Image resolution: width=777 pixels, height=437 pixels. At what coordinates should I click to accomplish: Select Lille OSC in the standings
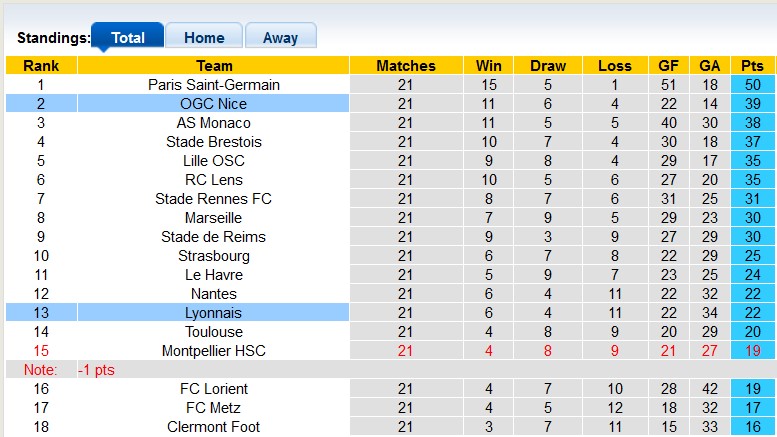pos(214,161)
